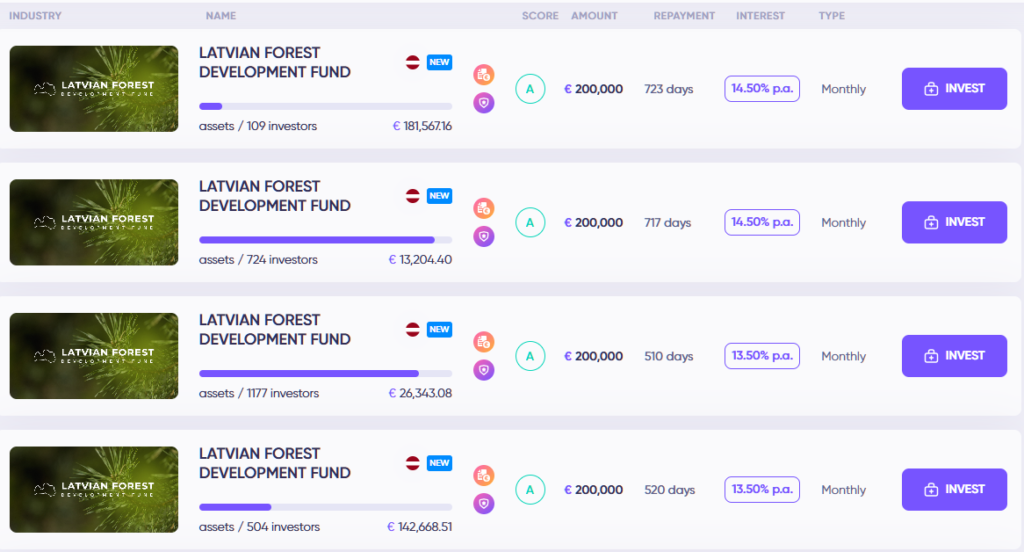Click purple shield icon in 724 investors row
The width and height of the screenshot is (1024, 552).
click(484, 236)
